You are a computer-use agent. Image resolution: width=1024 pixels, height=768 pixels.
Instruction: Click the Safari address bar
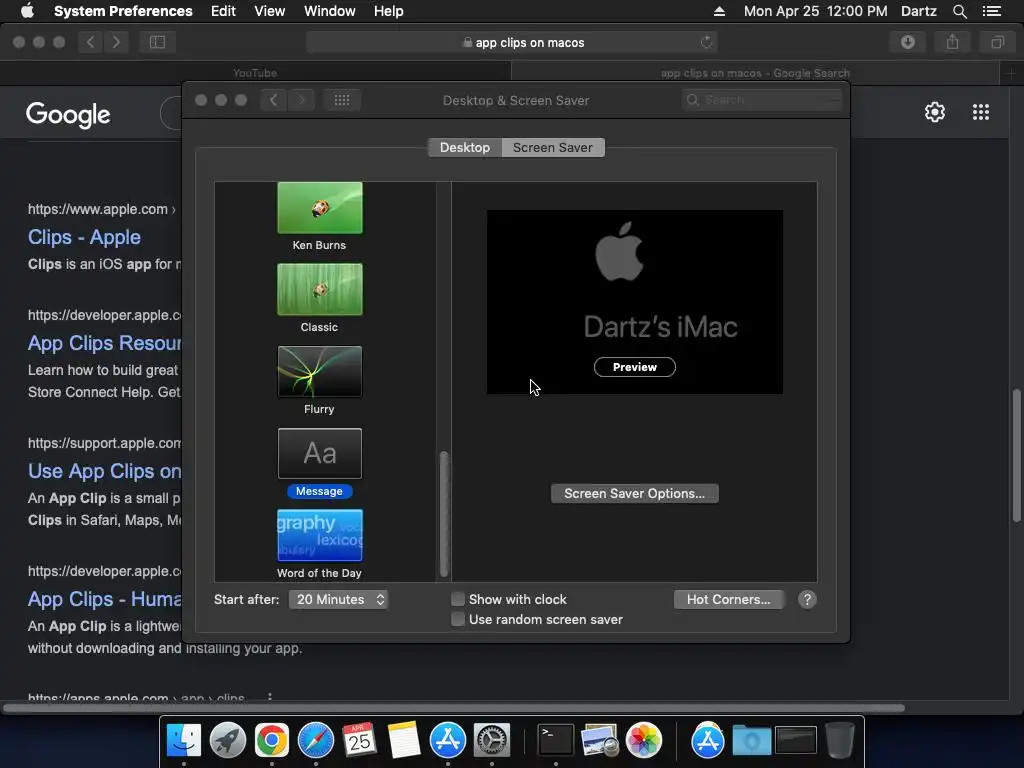pyautogui.click(x=512, y=42)
